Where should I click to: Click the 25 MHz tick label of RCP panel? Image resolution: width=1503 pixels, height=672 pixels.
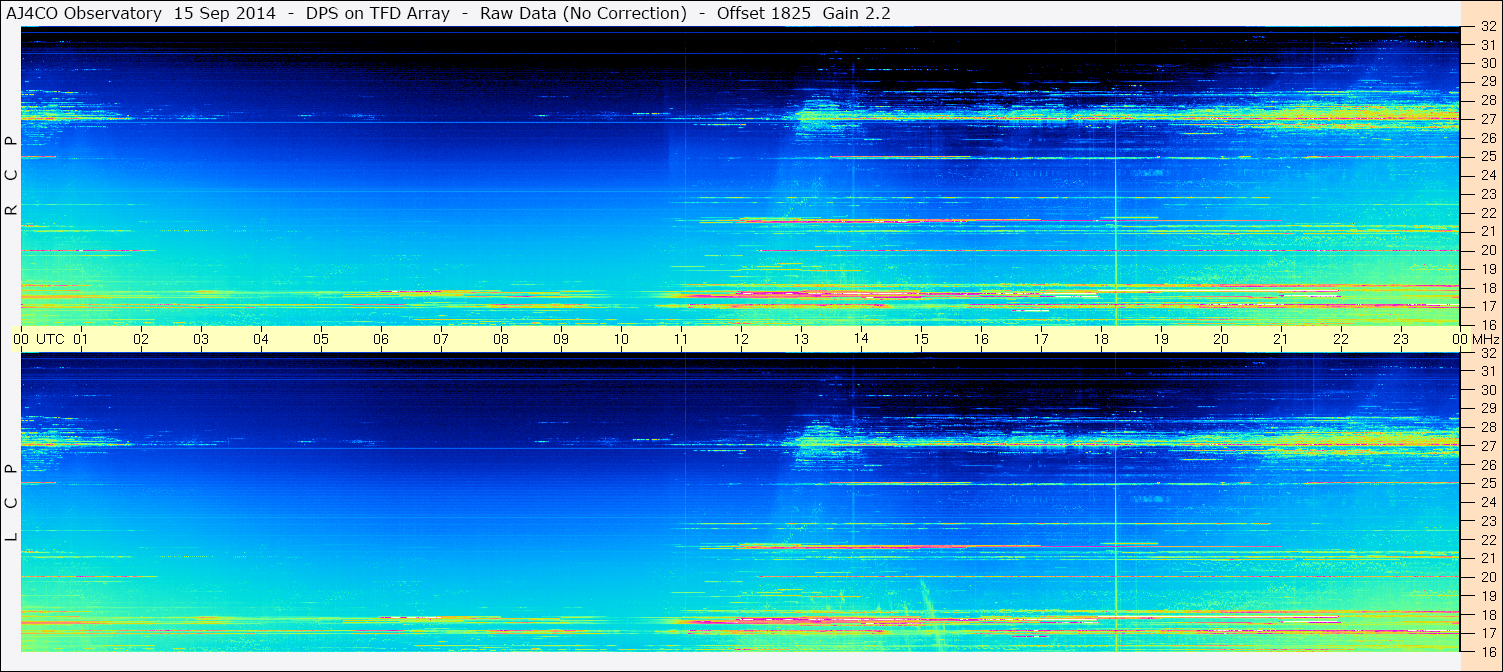[x=1488, y=157]
